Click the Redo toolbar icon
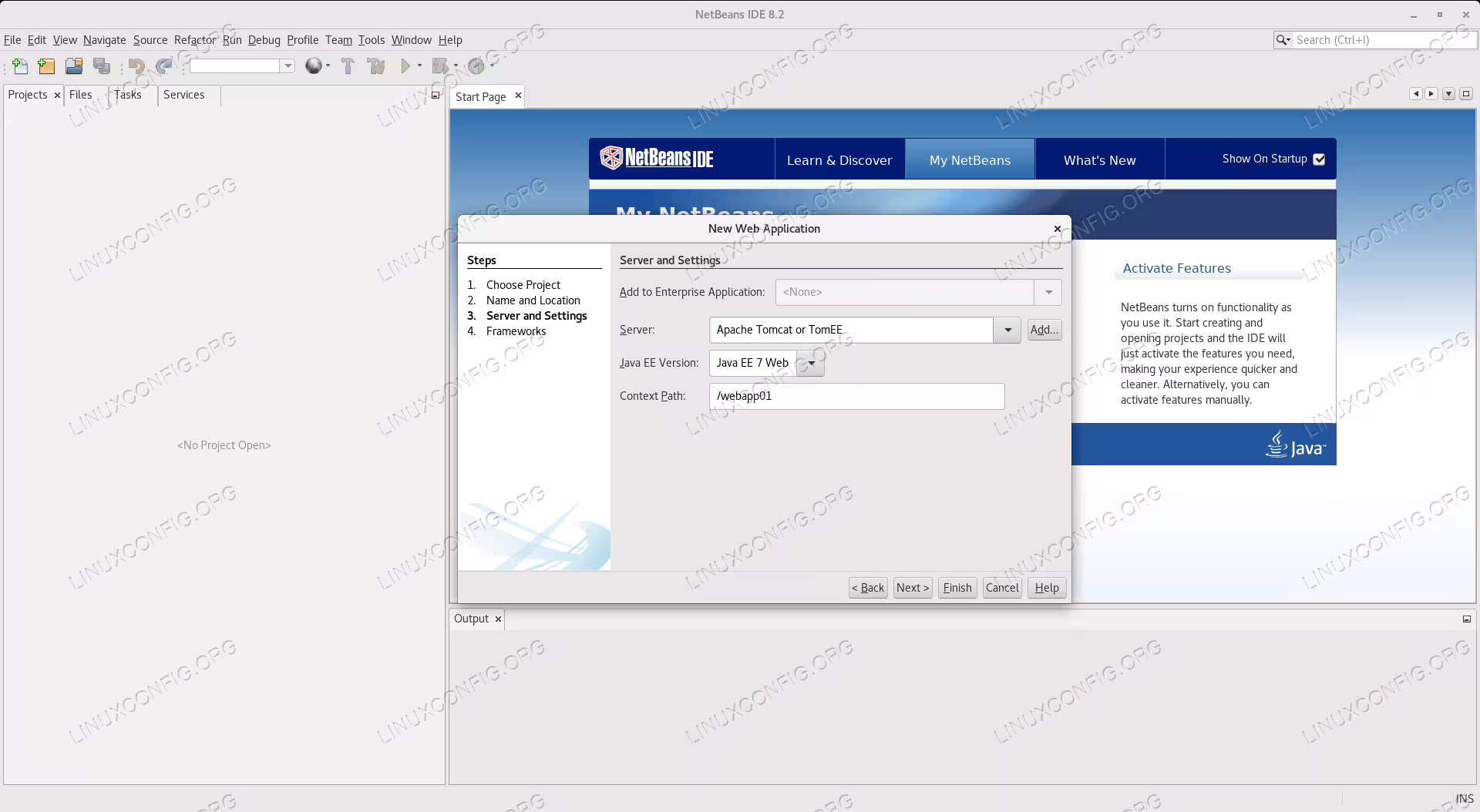This screenshot has width=1480, height=812. (163, 66)
